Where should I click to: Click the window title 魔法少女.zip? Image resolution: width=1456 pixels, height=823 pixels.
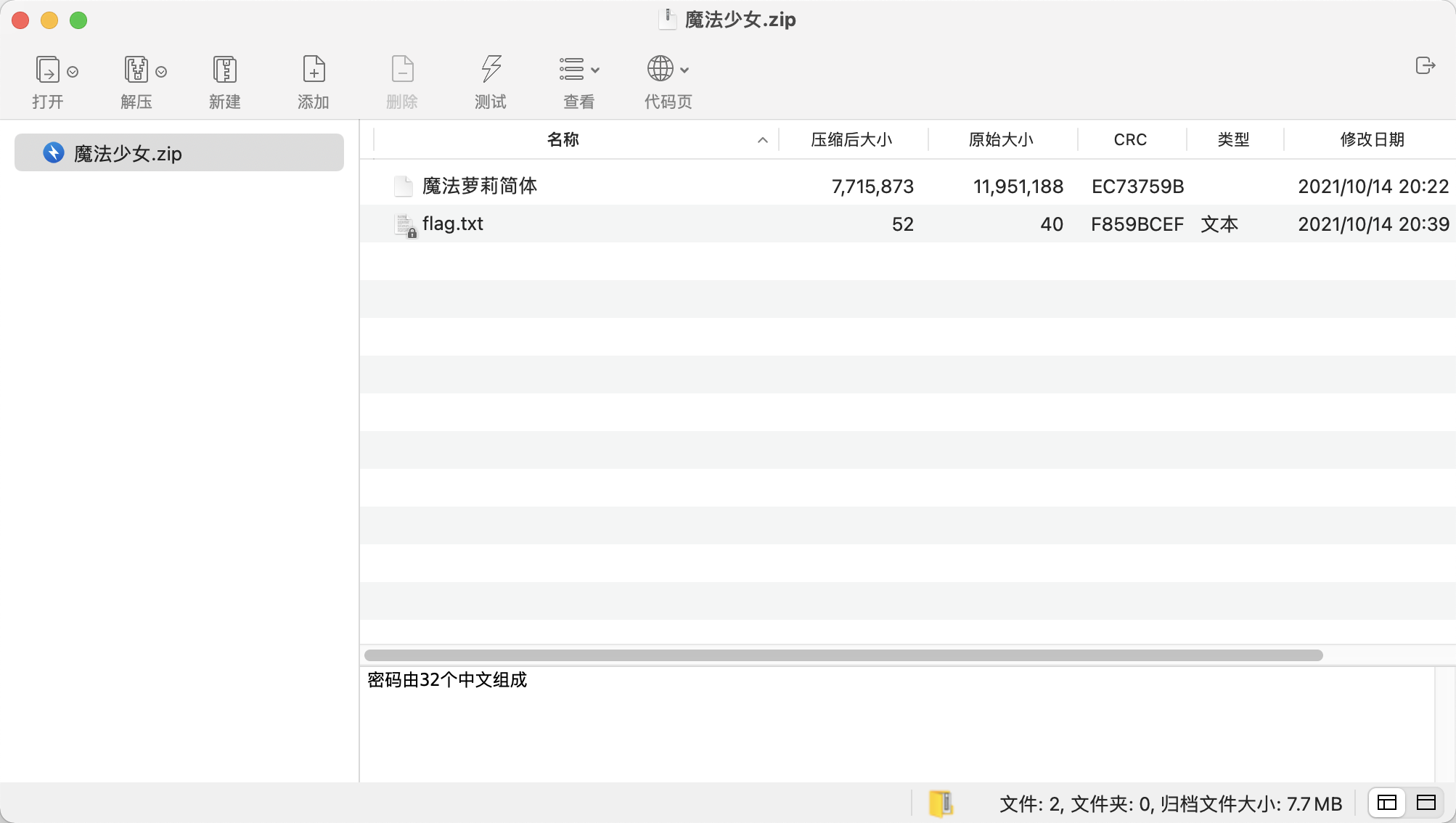click(x=740, y=20)
